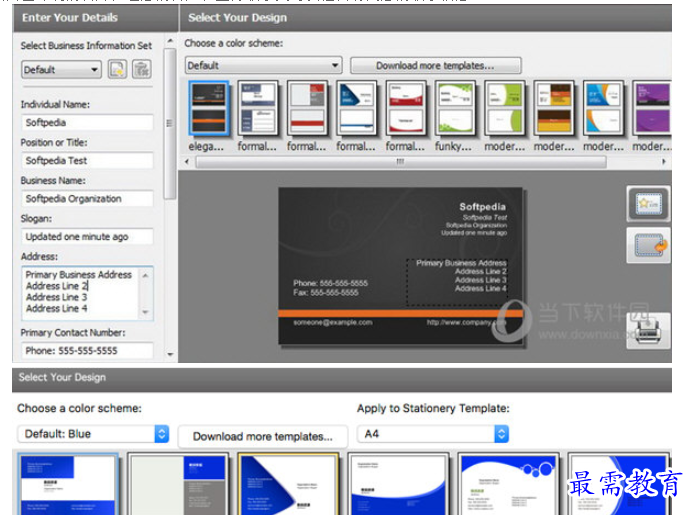691x515 pixels.
Task: Click the Individual Name field with Softpedia
Action: [87, 122]
